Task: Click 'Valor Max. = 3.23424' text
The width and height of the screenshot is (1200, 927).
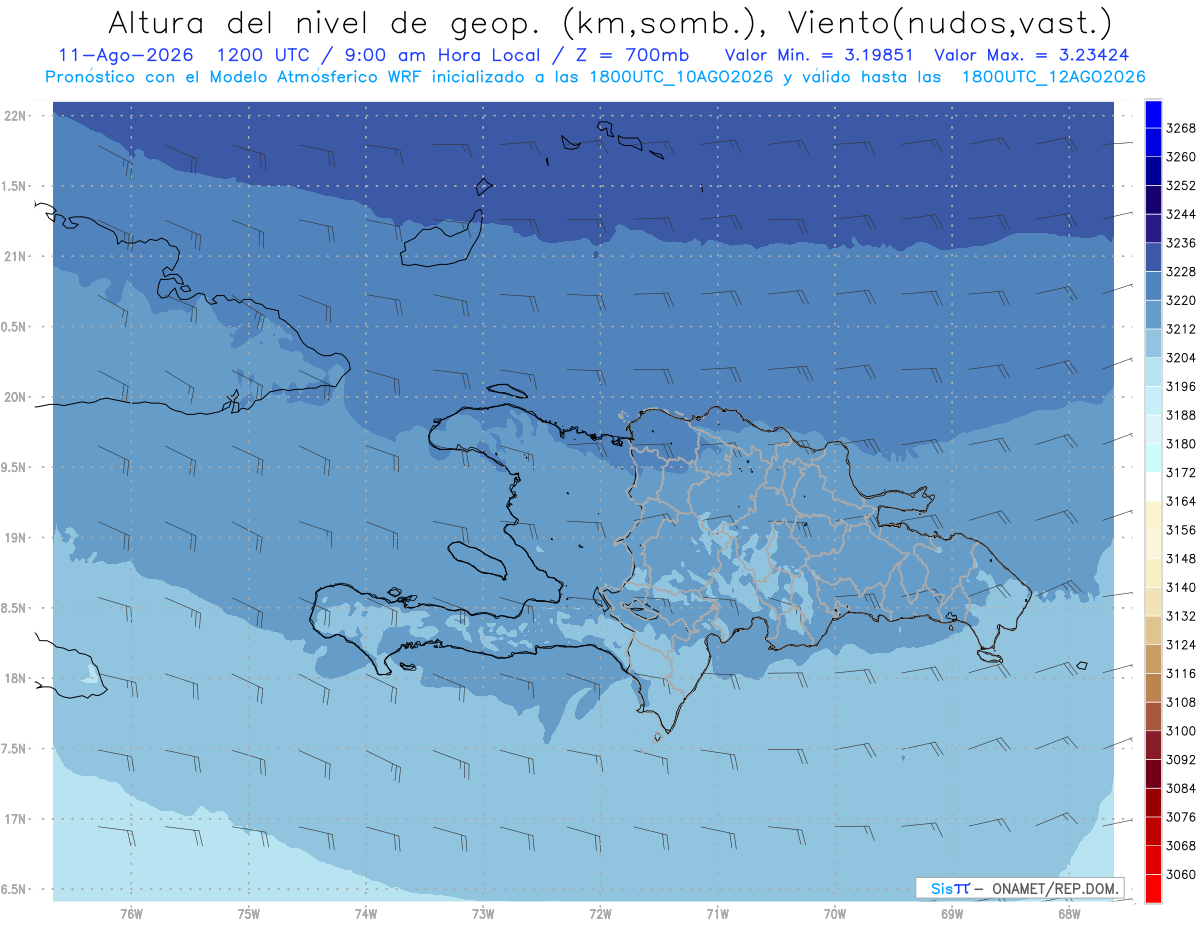Action: click(x=1032, y=55)
